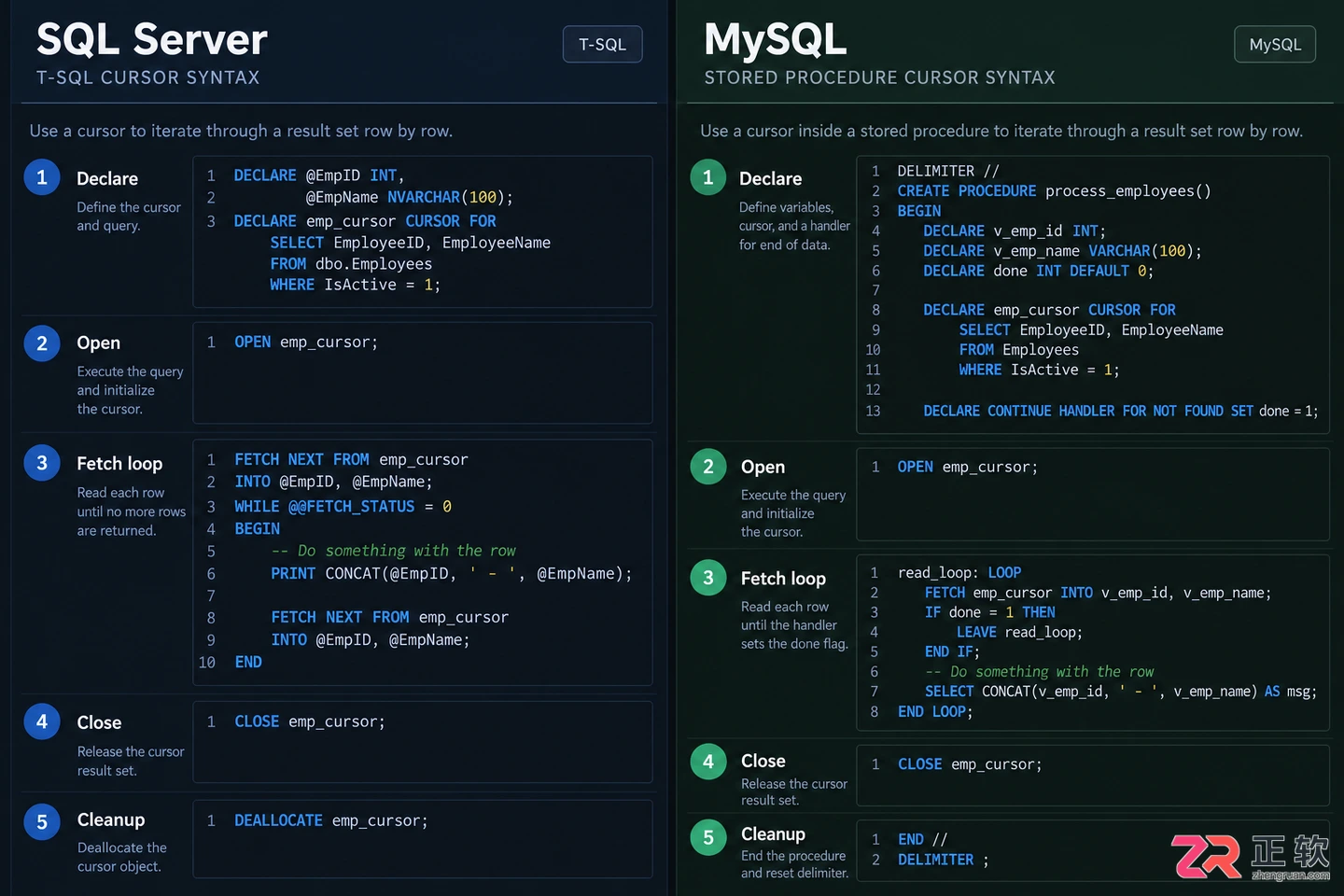
Task: Click MySQL 'Fetch loop' heading
Action: pos(783,579)
